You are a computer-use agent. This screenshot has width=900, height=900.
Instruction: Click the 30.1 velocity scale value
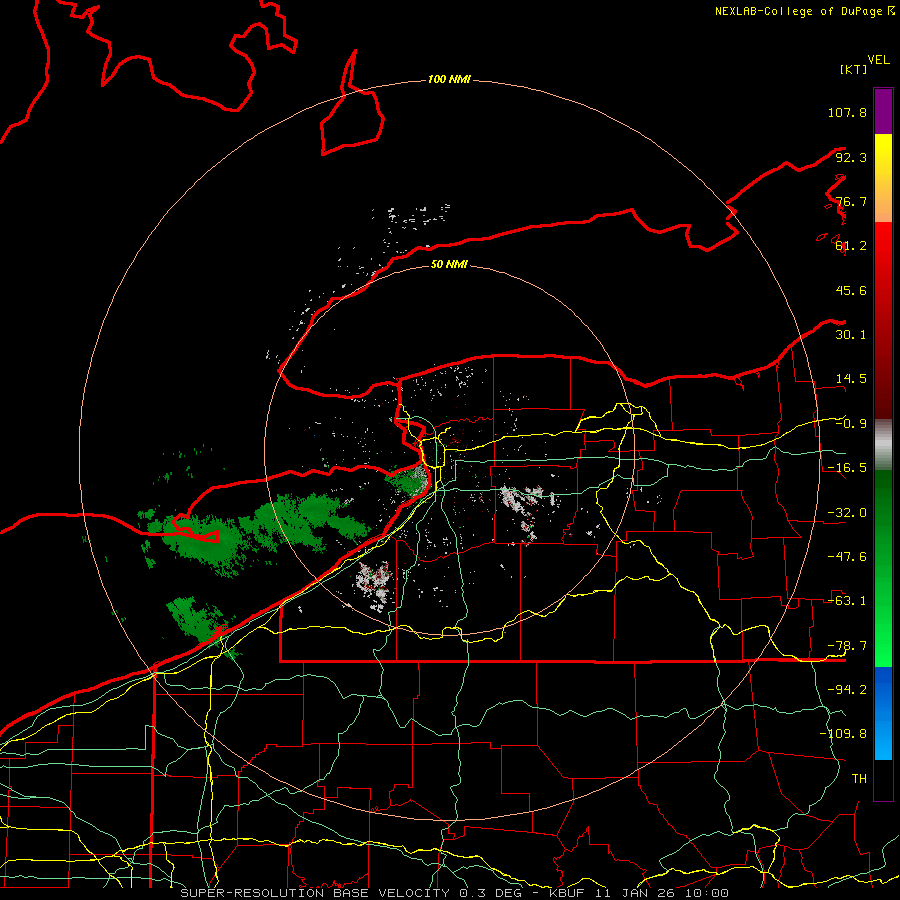(851, 335)
